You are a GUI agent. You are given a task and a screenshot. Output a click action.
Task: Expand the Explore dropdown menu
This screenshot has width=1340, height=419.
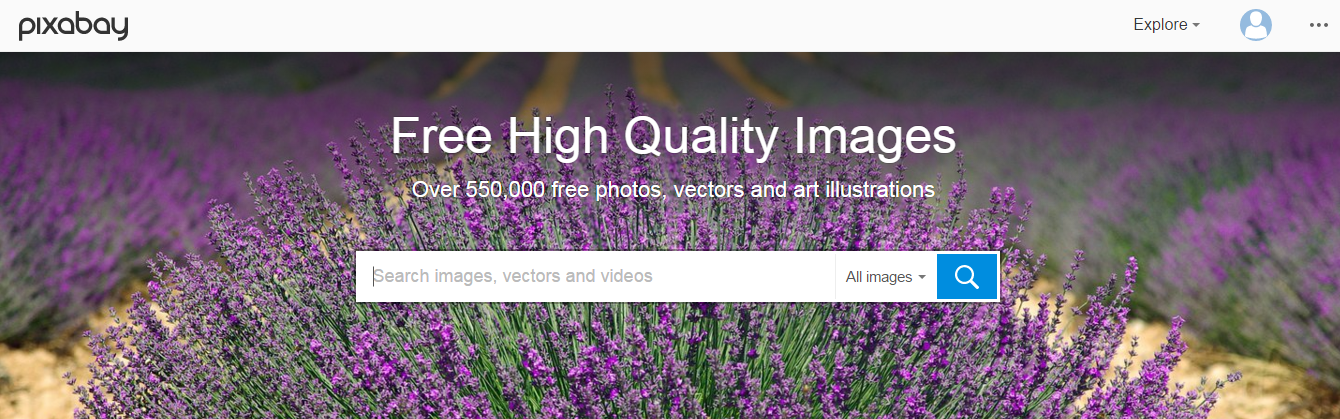coord(1166,25)
